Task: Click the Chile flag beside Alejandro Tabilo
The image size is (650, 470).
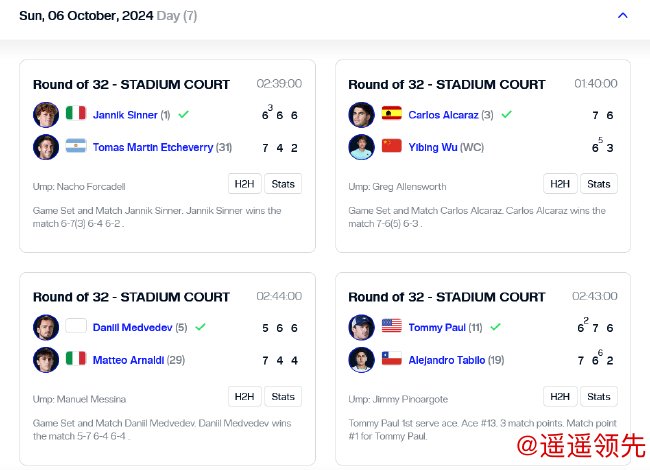Action: coord(392,359)
